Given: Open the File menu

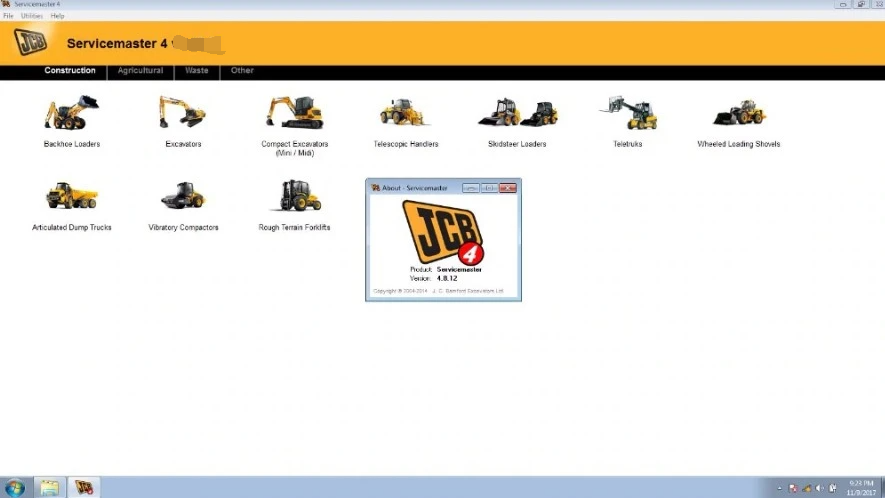Looking at the screenshot, I should click(8, 16).
